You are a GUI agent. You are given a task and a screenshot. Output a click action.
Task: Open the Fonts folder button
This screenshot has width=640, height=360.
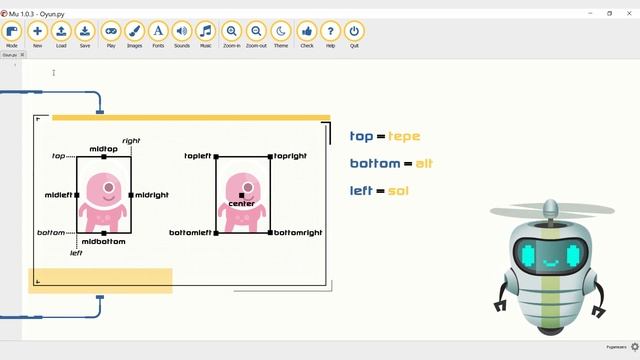[158, 35]
